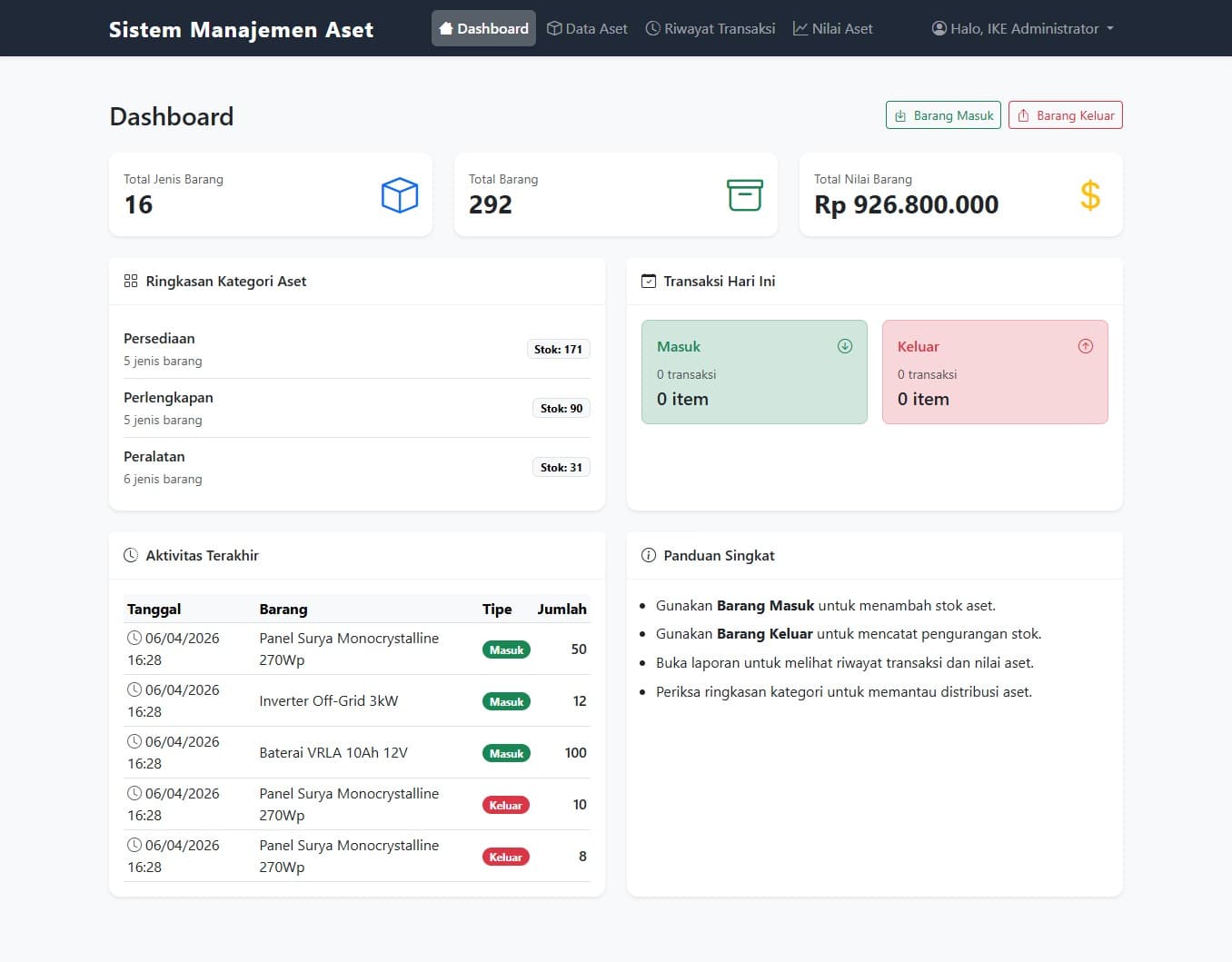Click the Keluar badge in the row with Jumlah 10
Screen dimensions: 1232x962
506,805
